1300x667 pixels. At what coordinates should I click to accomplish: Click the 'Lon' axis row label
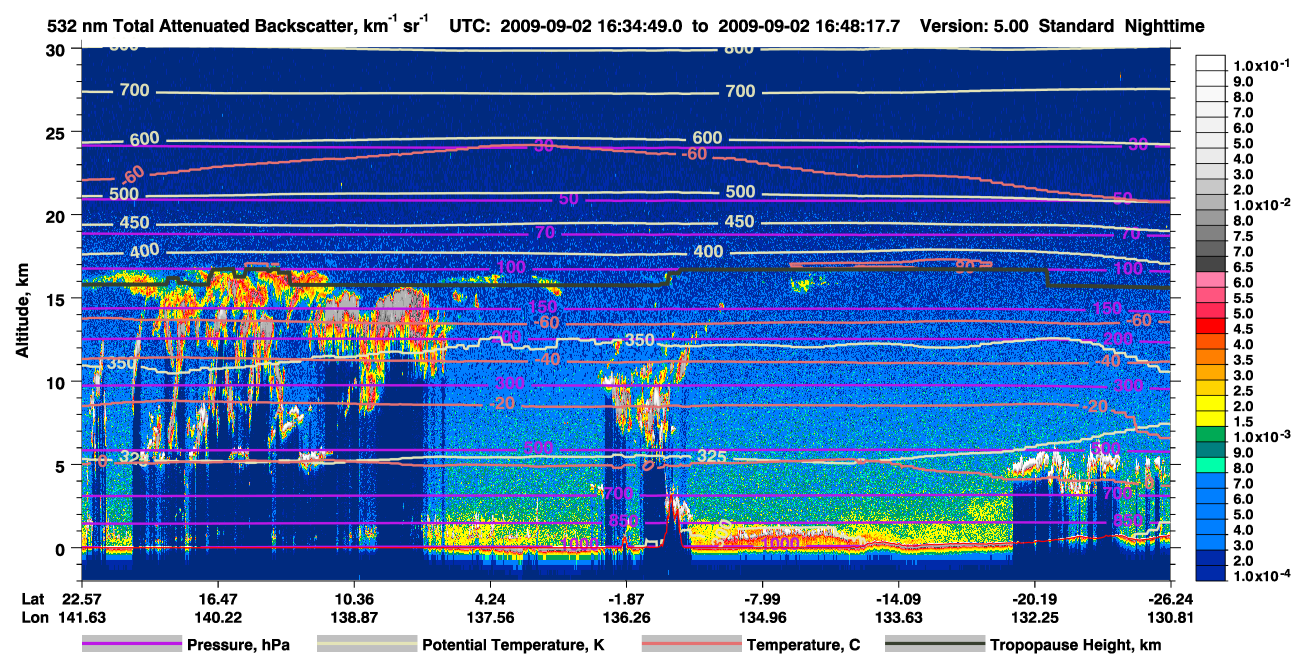(33, 617)
